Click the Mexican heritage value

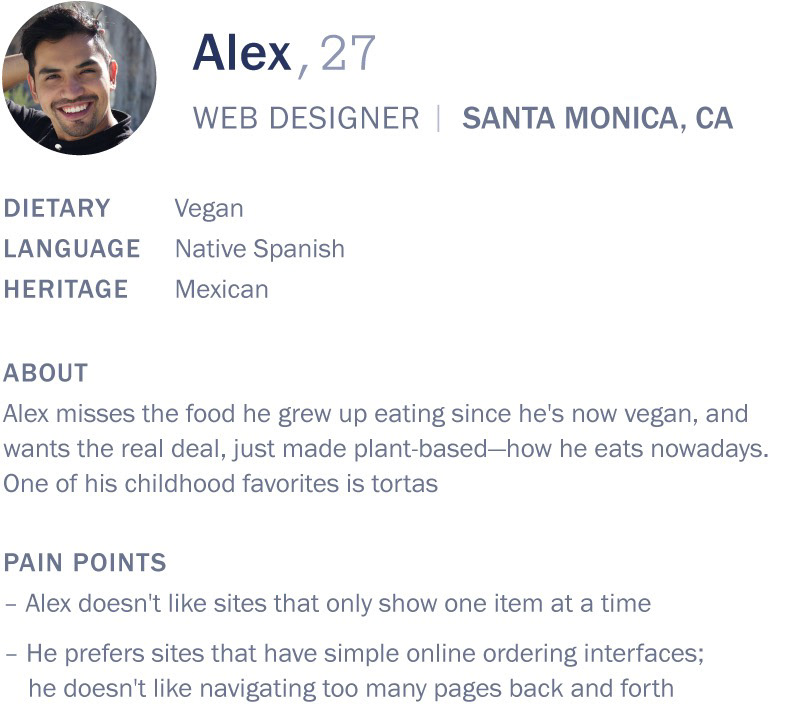pyautogui.click(x=222, y=290)
